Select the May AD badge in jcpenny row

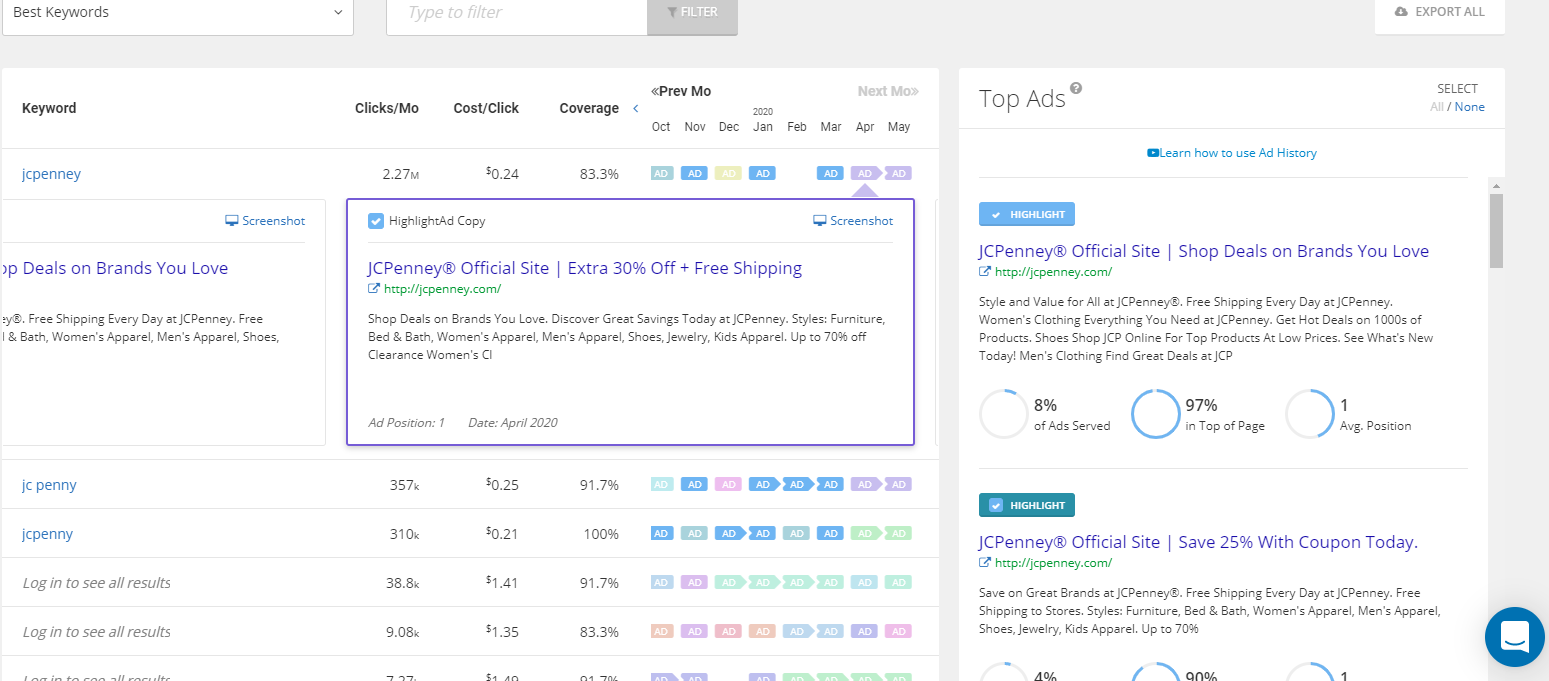[899, 534]
